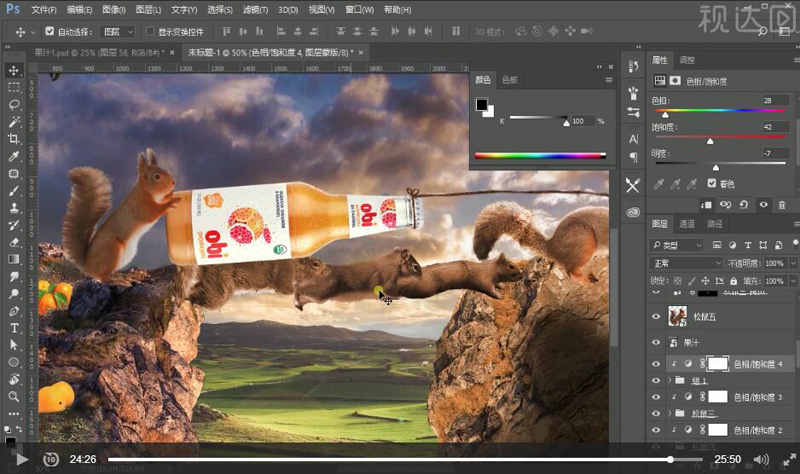This screenshot has width=800, height=474.
Task: Play the video
Action: click(22, 459)
